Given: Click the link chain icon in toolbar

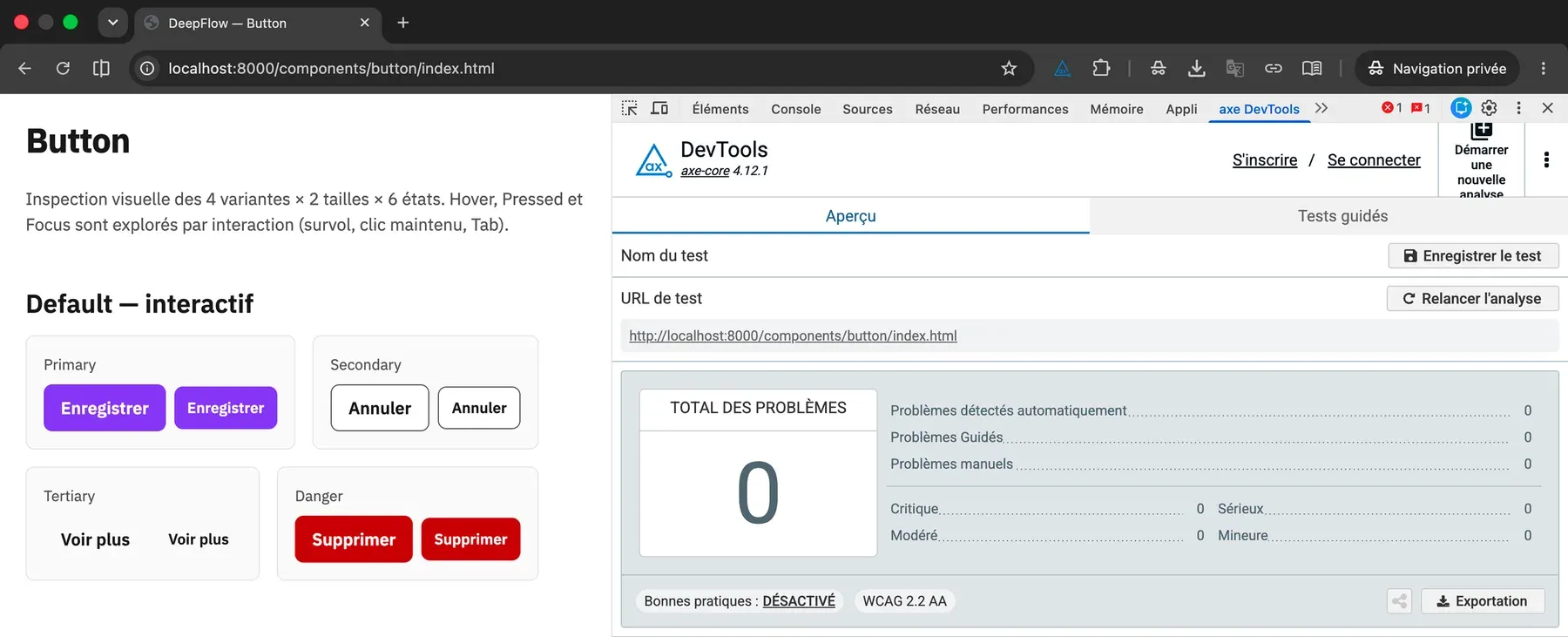Looking at the screenshot, I should [x=1274, y=68].
